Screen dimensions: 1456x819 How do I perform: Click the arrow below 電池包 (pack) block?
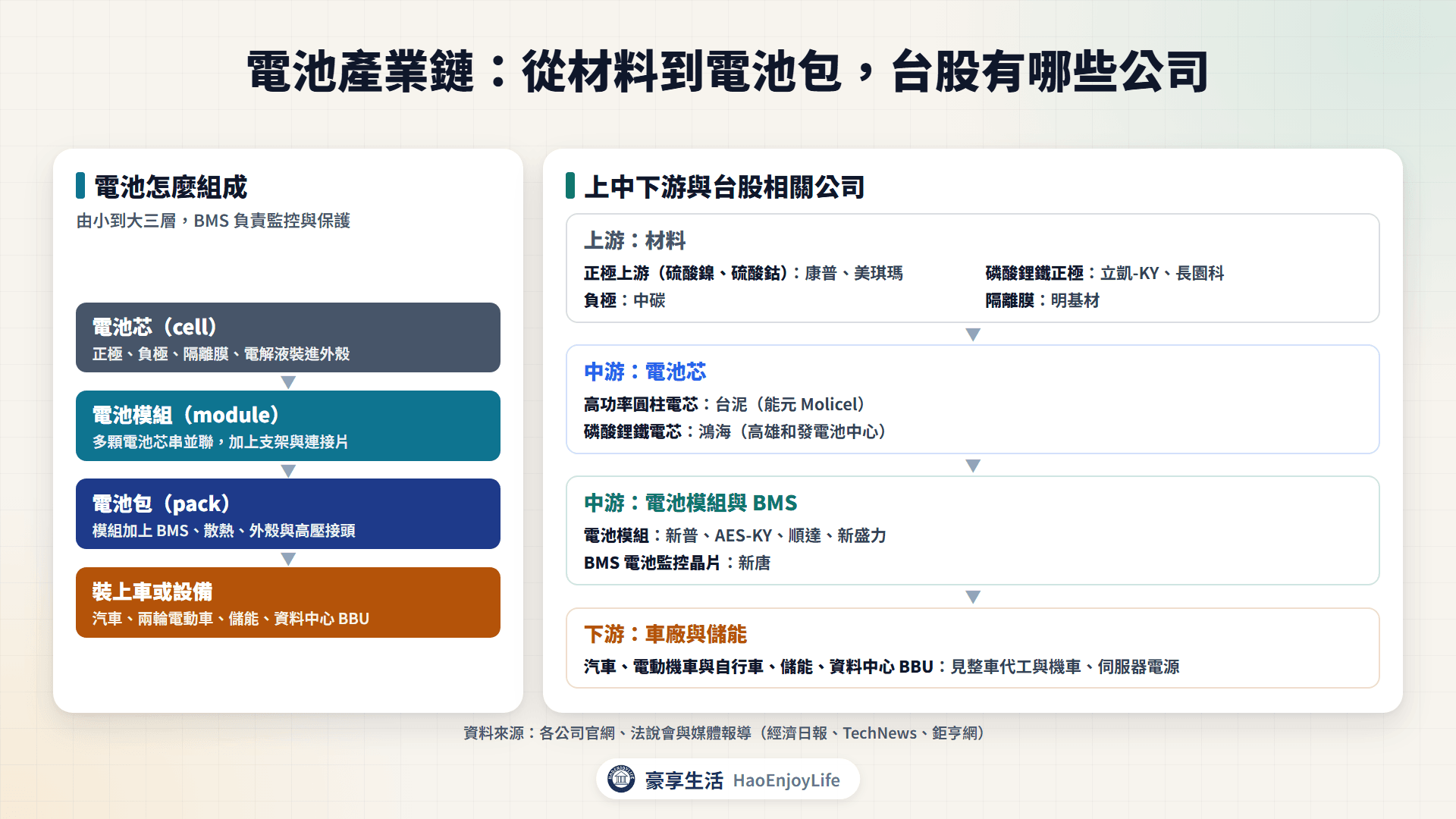pos(288,558)
